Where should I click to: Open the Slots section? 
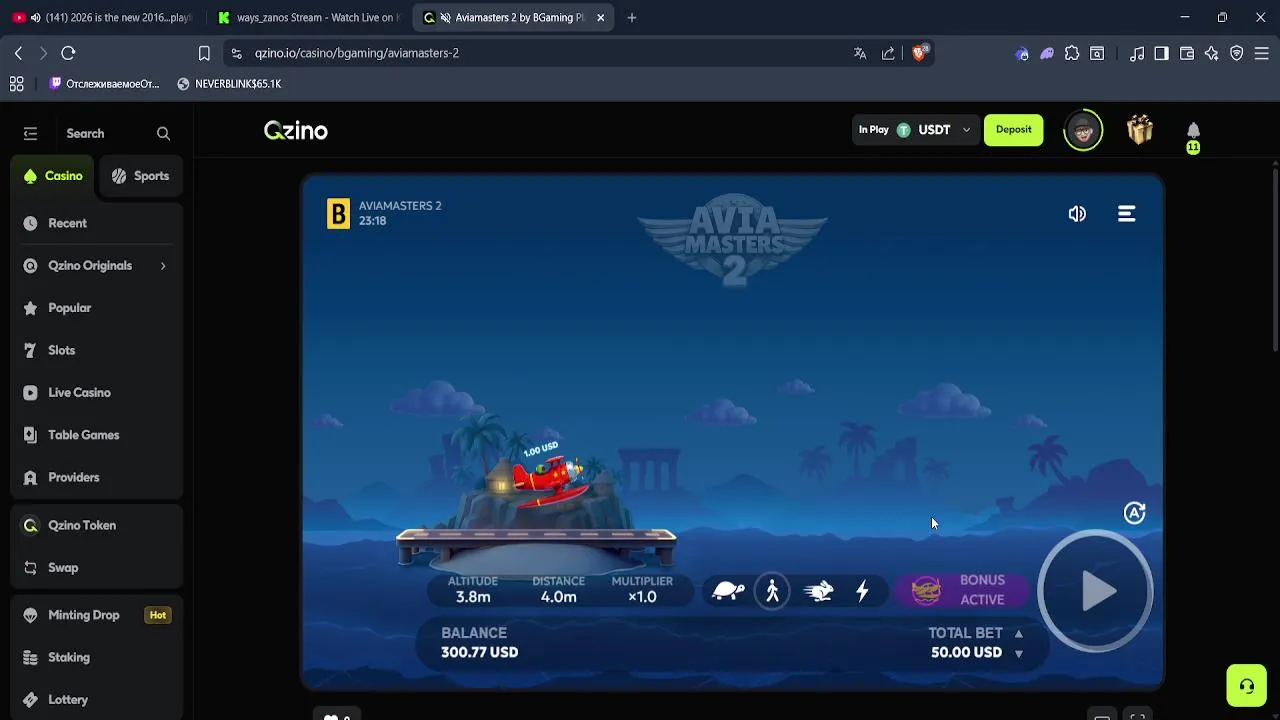click(x=97, y=350)
